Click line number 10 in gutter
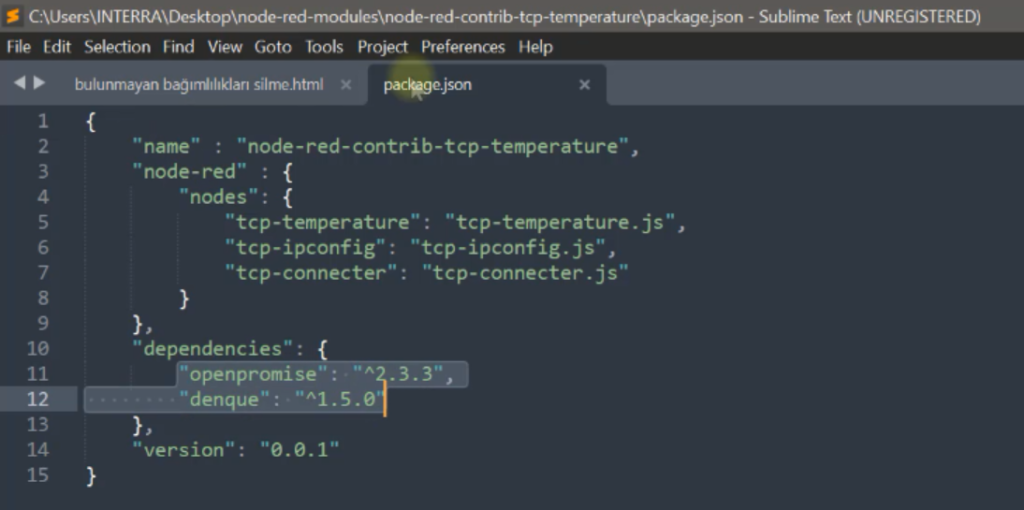Image resolution: width=1024 pixels, height=510 pixels. click(38, 348)
